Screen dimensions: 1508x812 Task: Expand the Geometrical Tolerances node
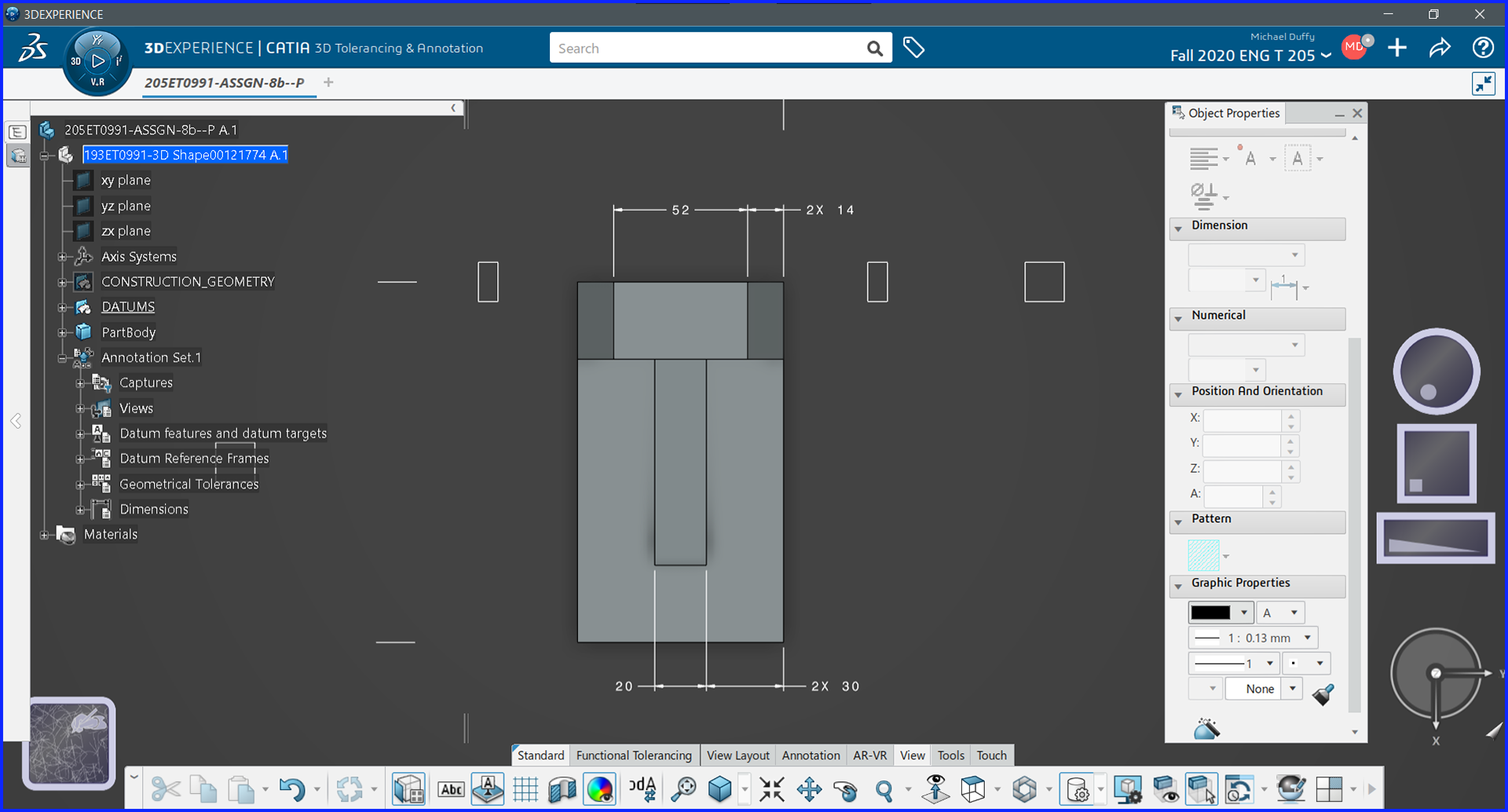[x=80, y=485]
